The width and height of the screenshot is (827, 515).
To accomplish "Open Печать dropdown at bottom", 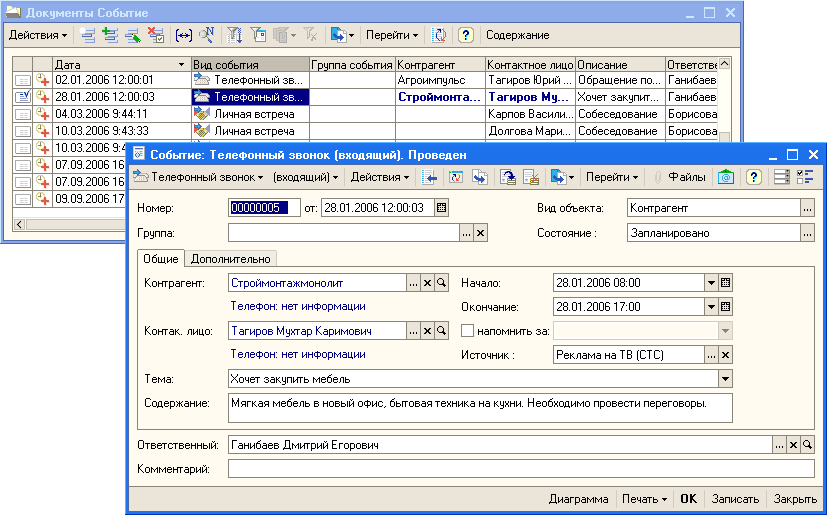I will 644,499.
